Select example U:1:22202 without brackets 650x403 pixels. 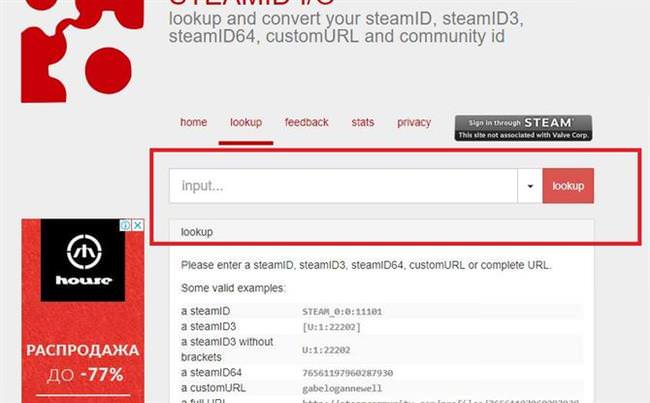click(326, 350)
